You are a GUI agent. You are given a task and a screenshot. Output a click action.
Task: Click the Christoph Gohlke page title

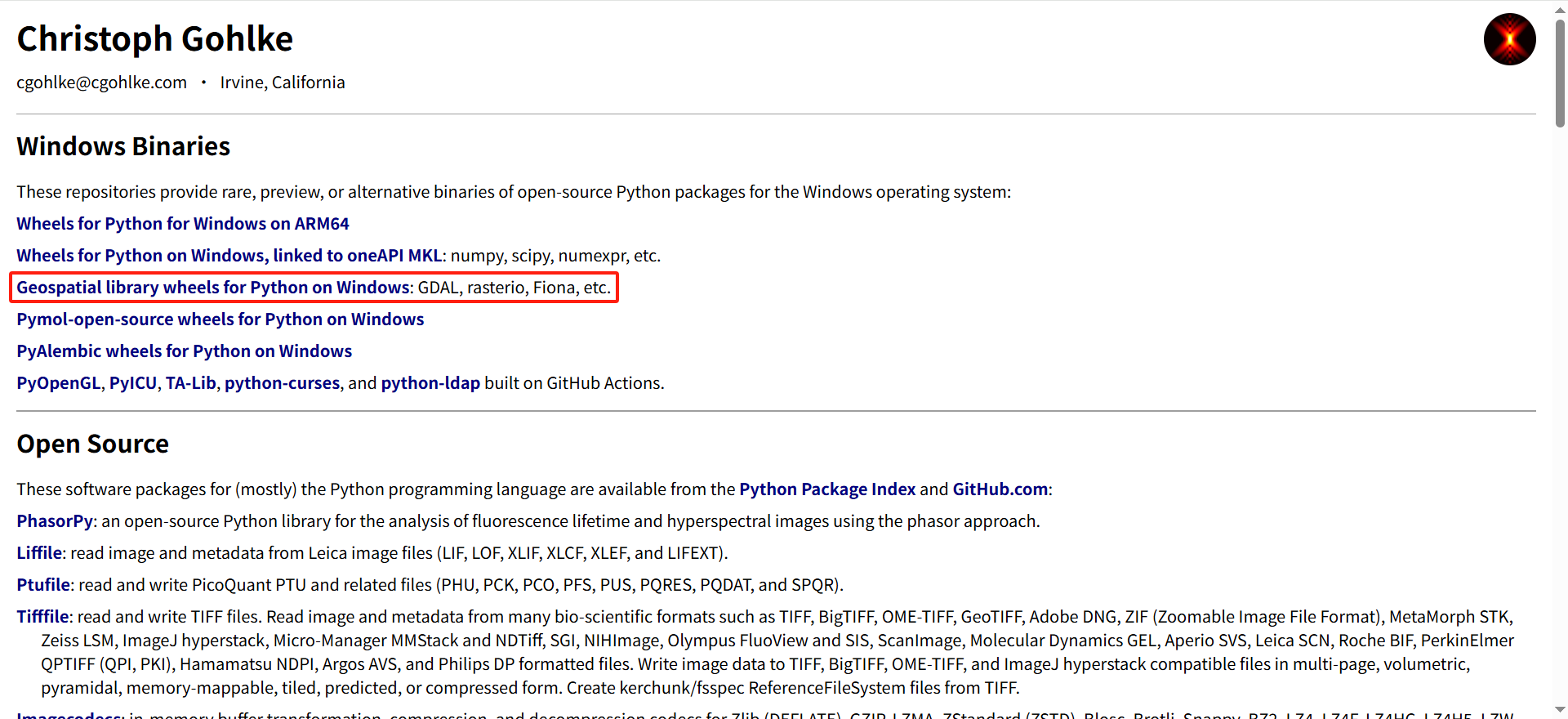pyautogui.click(x=155, y=38)
